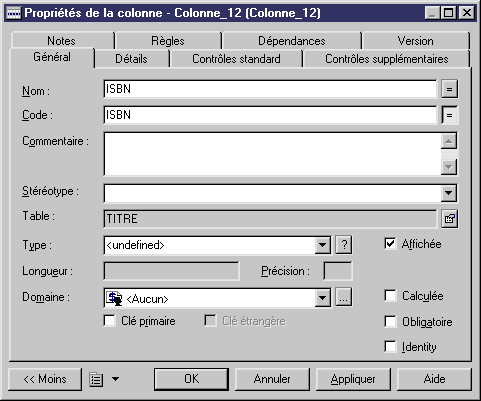The height and width of the screenshot is (401, 481).
Task: Switch to the Détails tab
Action: [131, 59]
